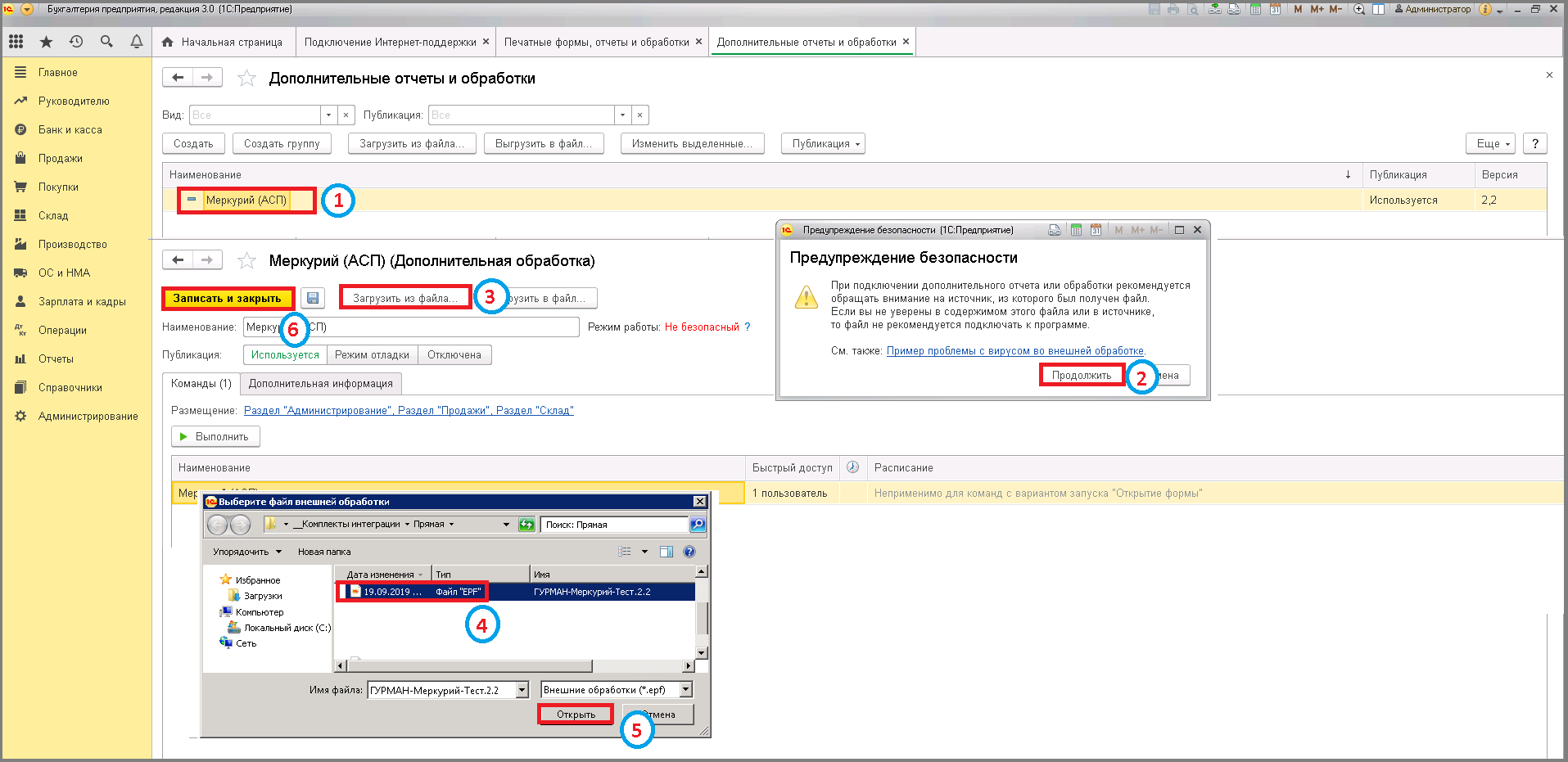Click the M+ memory add button
Image resolution: width=1568 pixels, height=762 pixels.
coord(1317,9)
